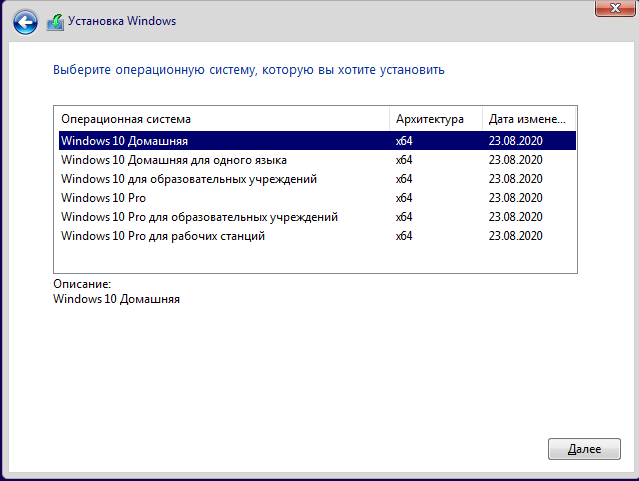Viewport: 639px width, 481px height.
Task: Click the blue back arrow button
Action: pos(25,22)
